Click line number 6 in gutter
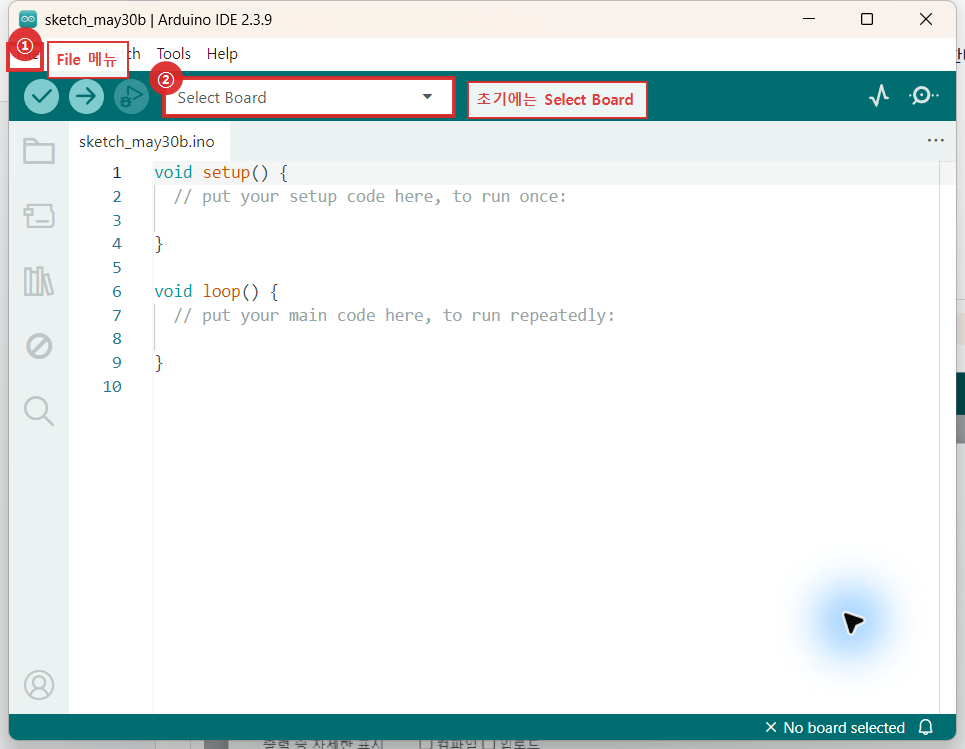 click(117, 292)
